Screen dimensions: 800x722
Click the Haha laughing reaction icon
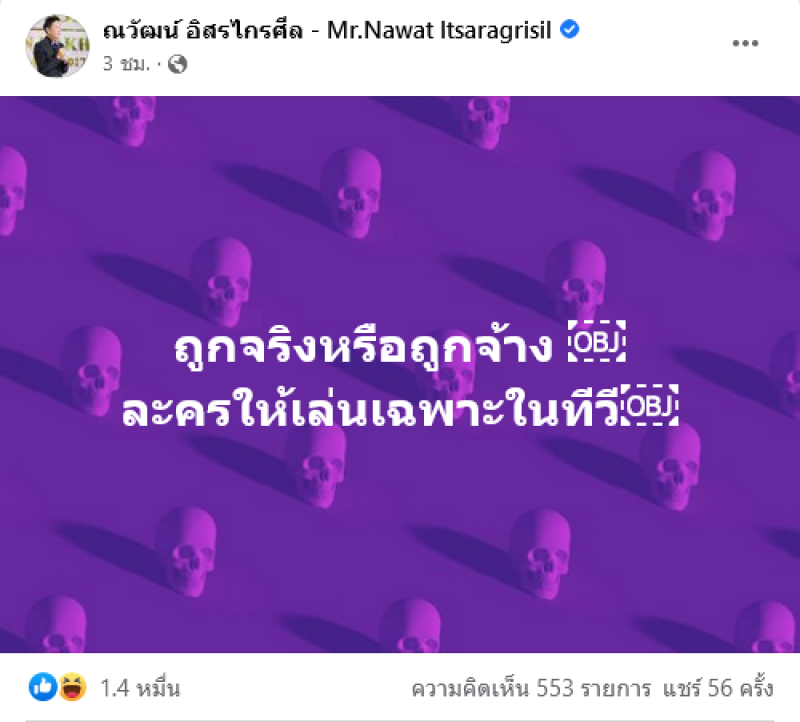pyautogui.click(x=72, y=687)
